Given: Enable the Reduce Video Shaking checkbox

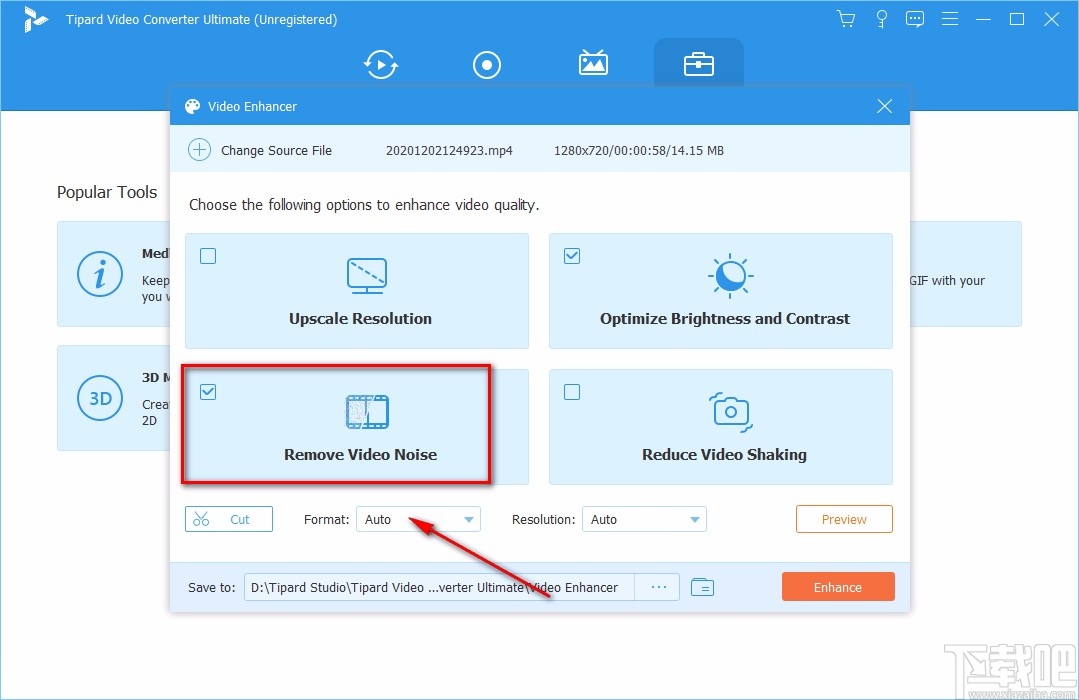Looking at the screenshot, I should pos(572,392).
